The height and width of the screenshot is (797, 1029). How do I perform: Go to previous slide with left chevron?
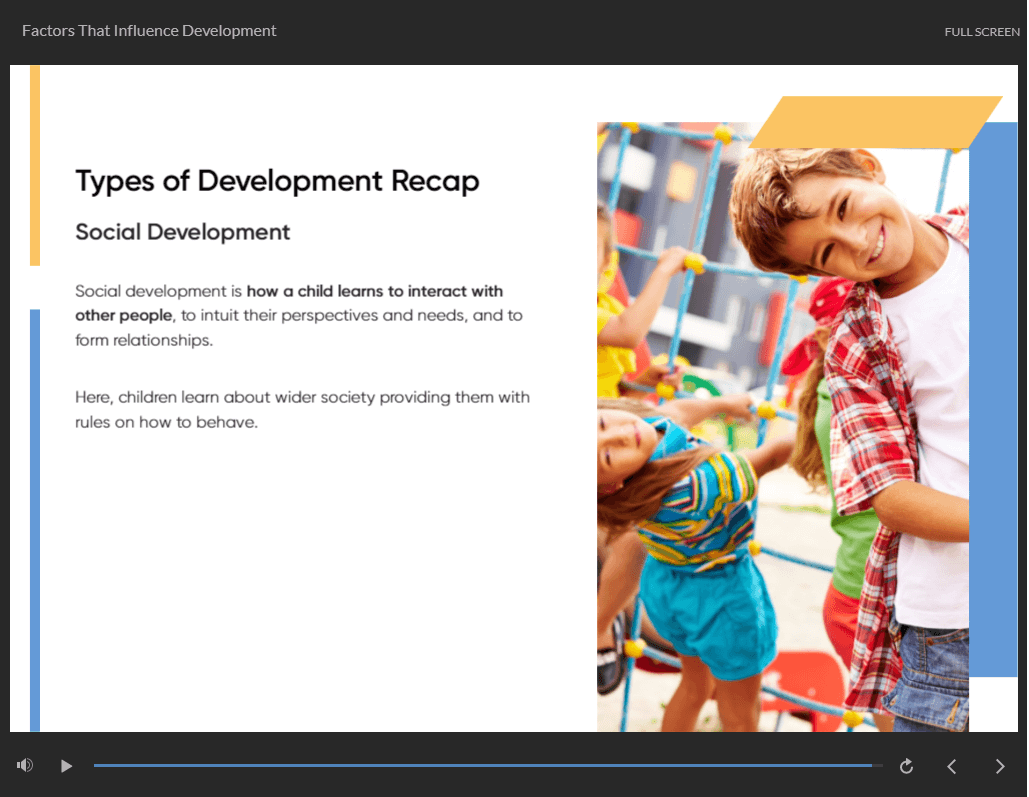[x=952, y=766]
